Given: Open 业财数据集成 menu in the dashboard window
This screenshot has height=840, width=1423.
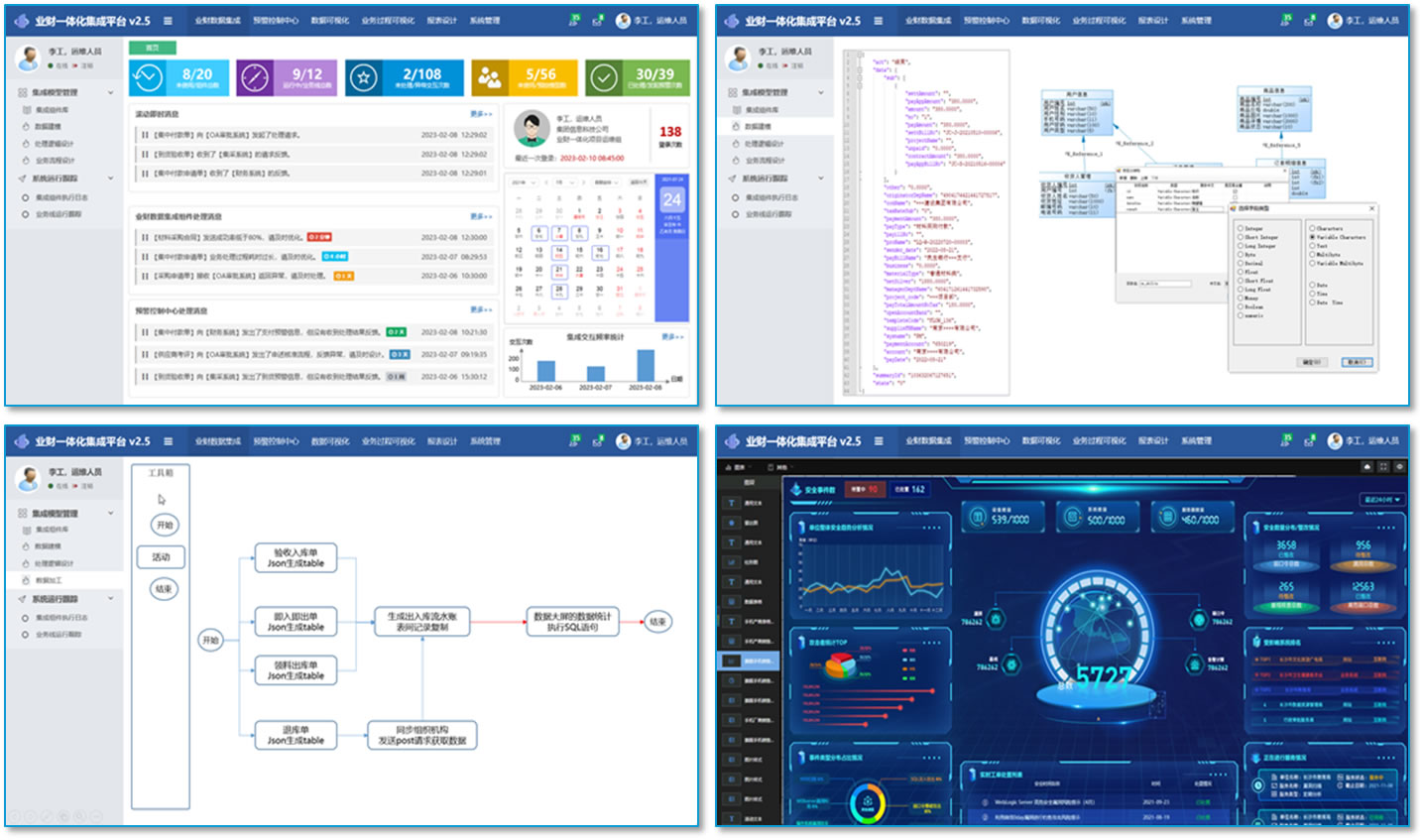Looking at the screenshot, I should click(218, 21).
